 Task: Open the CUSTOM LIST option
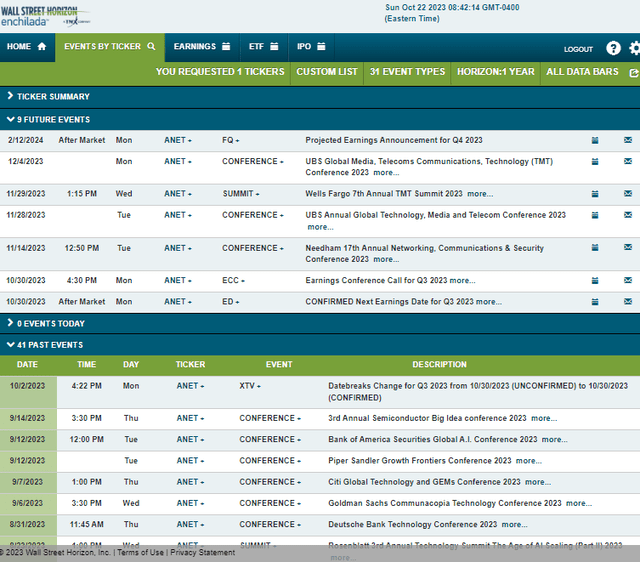point(327,72)
